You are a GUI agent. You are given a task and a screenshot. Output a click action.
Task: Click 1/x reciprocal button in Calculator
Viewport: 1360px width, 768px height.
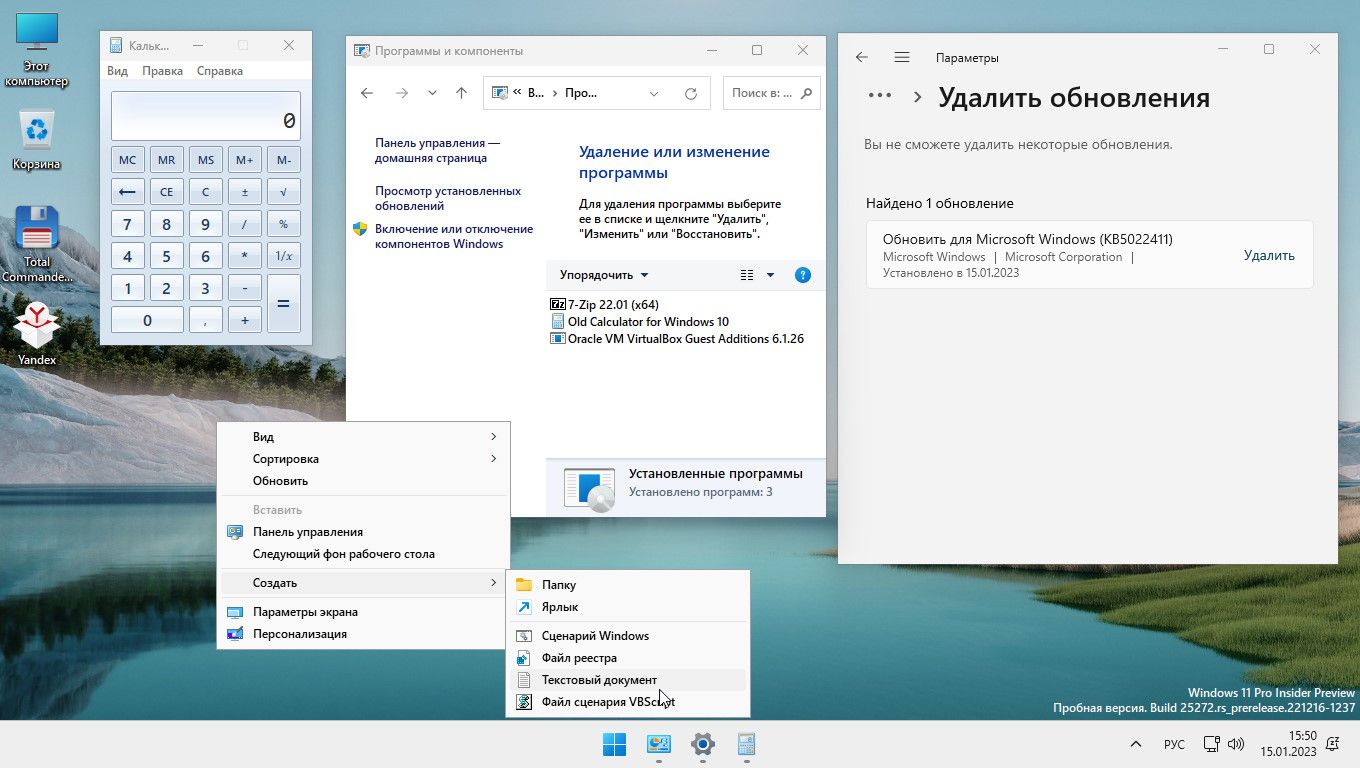coord(284,256)
